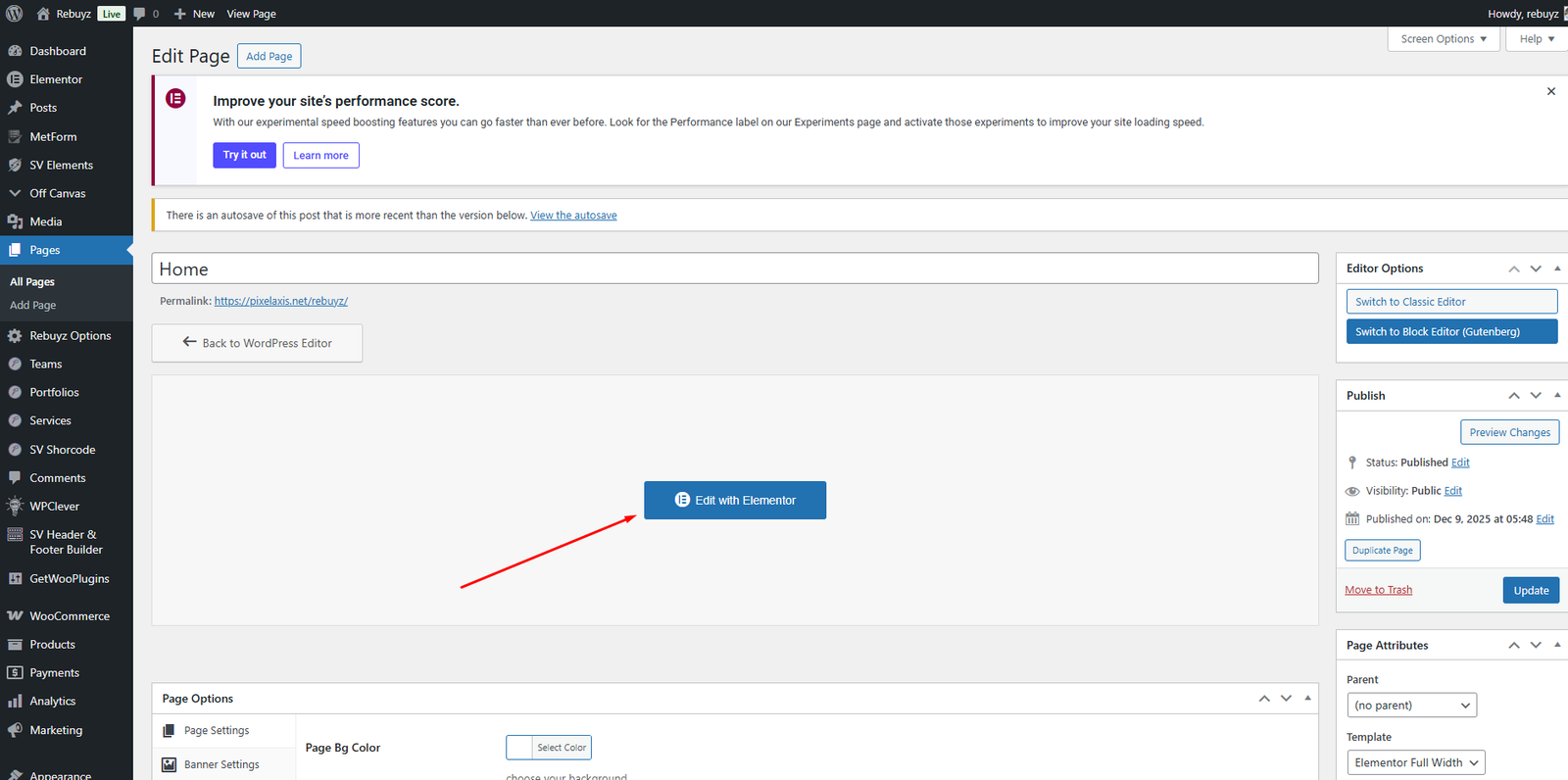Click Switch to Block Editor (Gutenberg)
The width and height of the screenshot is (1568, 780).
[x=1451, y=332]
